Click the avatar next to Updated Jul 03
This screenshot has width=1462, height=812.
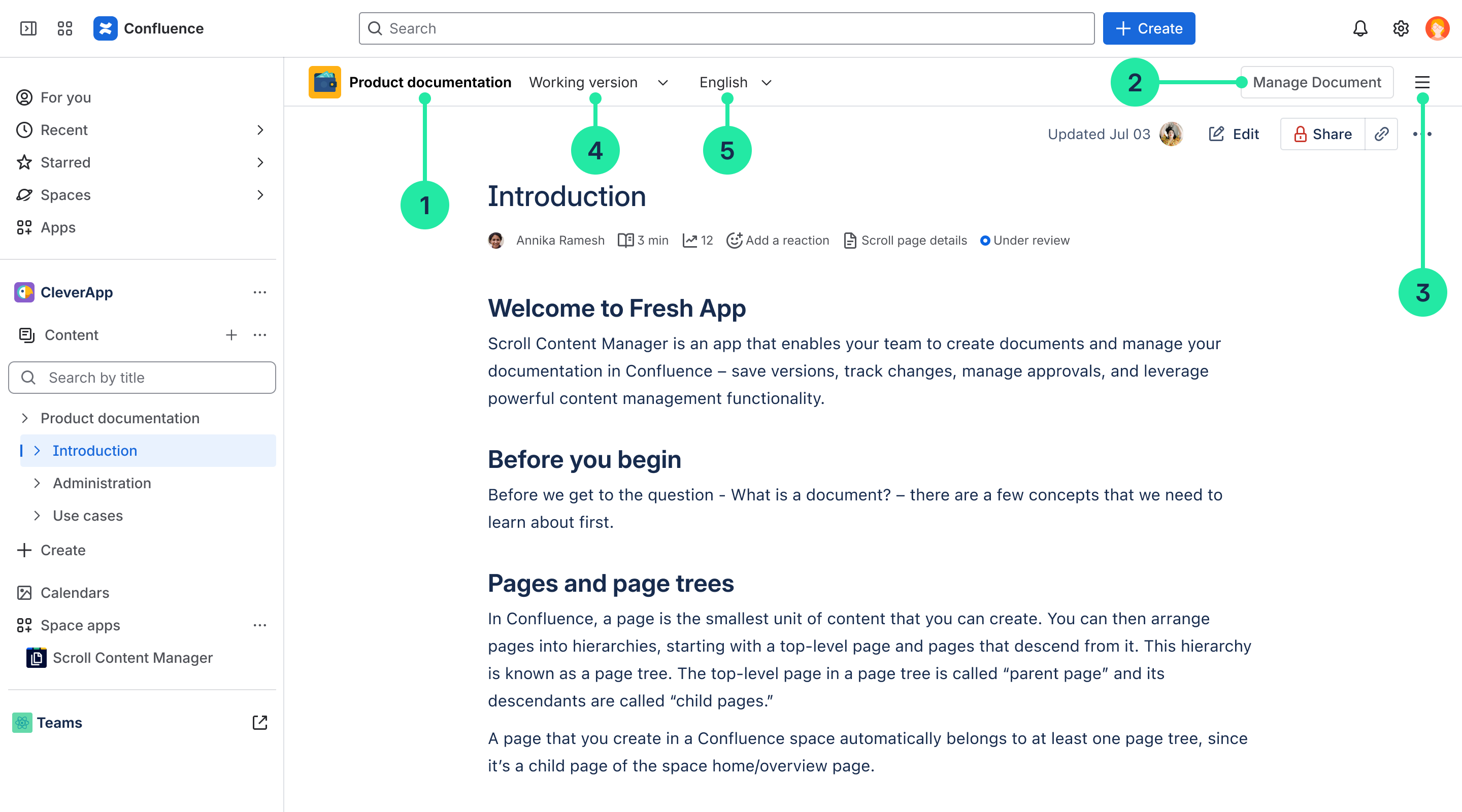[1171, 134]
